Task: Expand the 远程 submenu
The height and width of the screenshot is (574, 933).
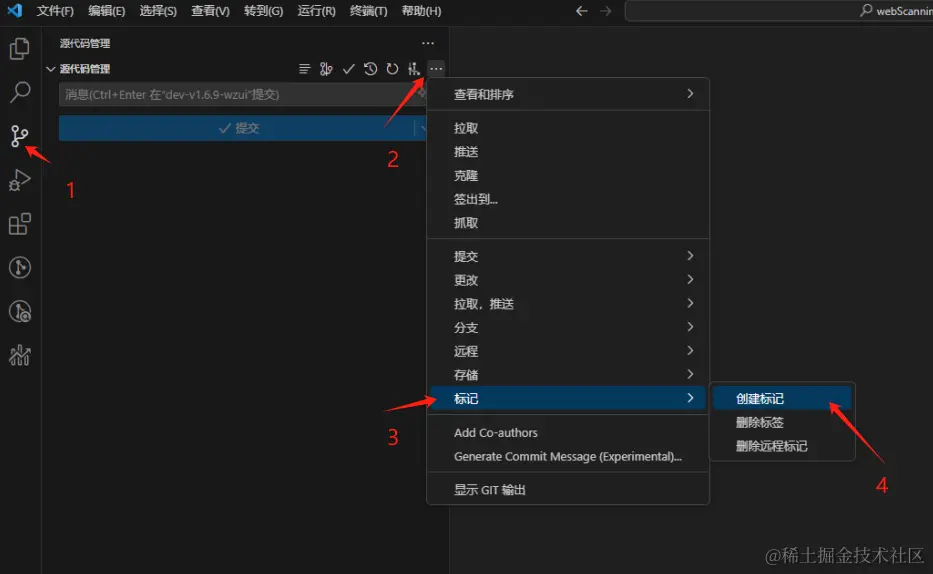Action: (568, 351)
